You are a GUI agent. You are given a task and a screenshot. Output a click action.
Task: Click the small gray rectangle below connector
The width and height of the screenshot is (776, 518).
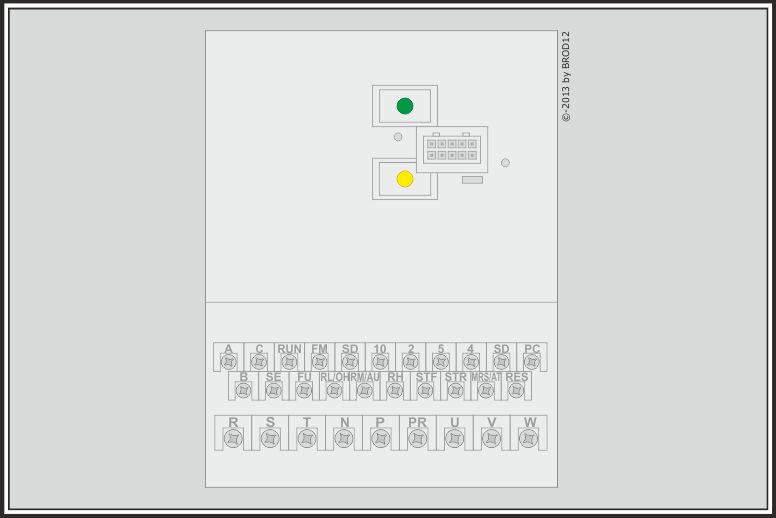click(472, 180)
